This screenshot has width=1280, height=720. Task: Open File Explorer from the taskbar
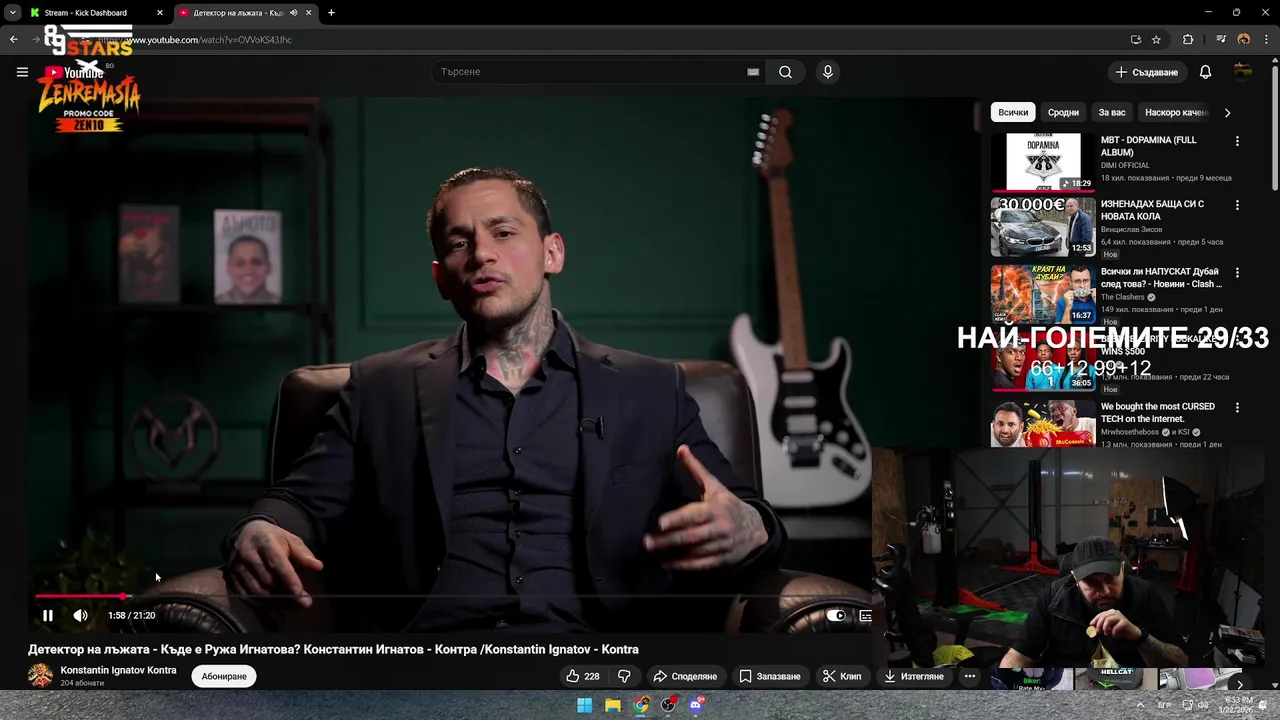coord(613,705)
